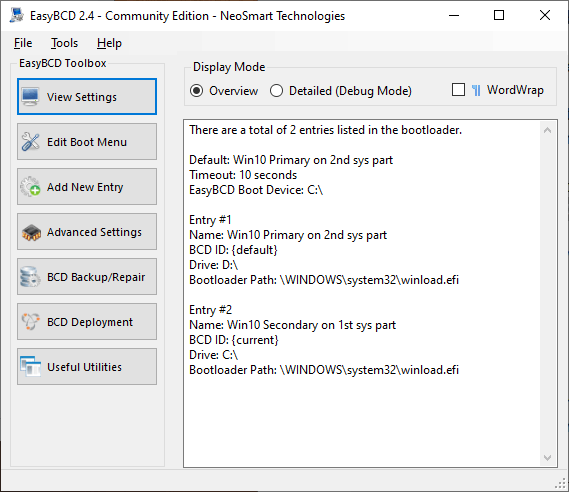Click the View Settings monitor icon
569x492 pixels.
coord(30,97)
